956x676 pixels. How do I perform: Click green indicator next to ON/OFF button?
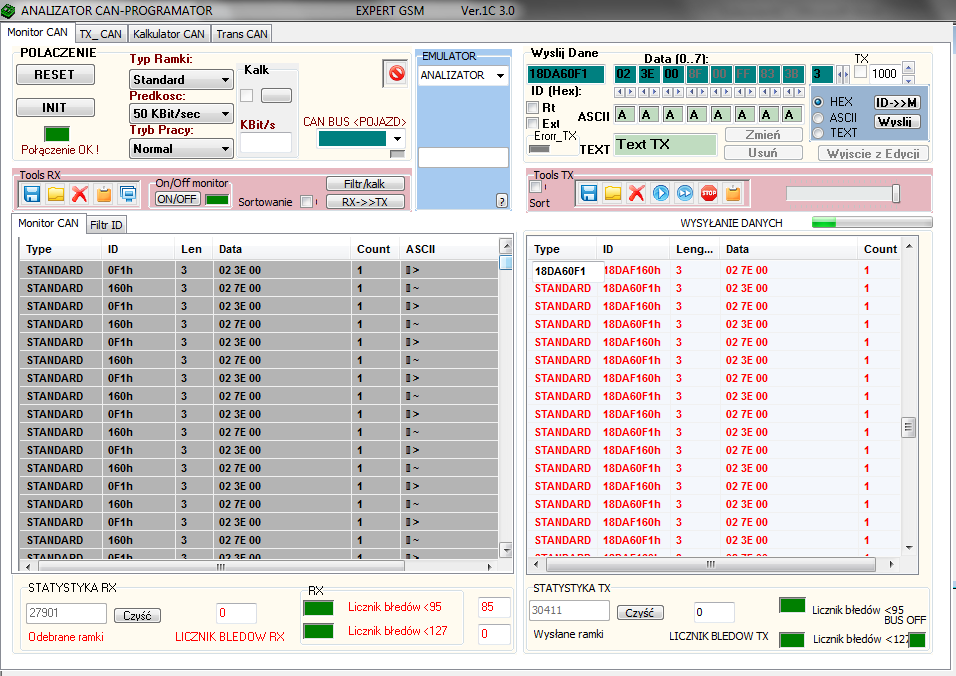click(217, 199)
